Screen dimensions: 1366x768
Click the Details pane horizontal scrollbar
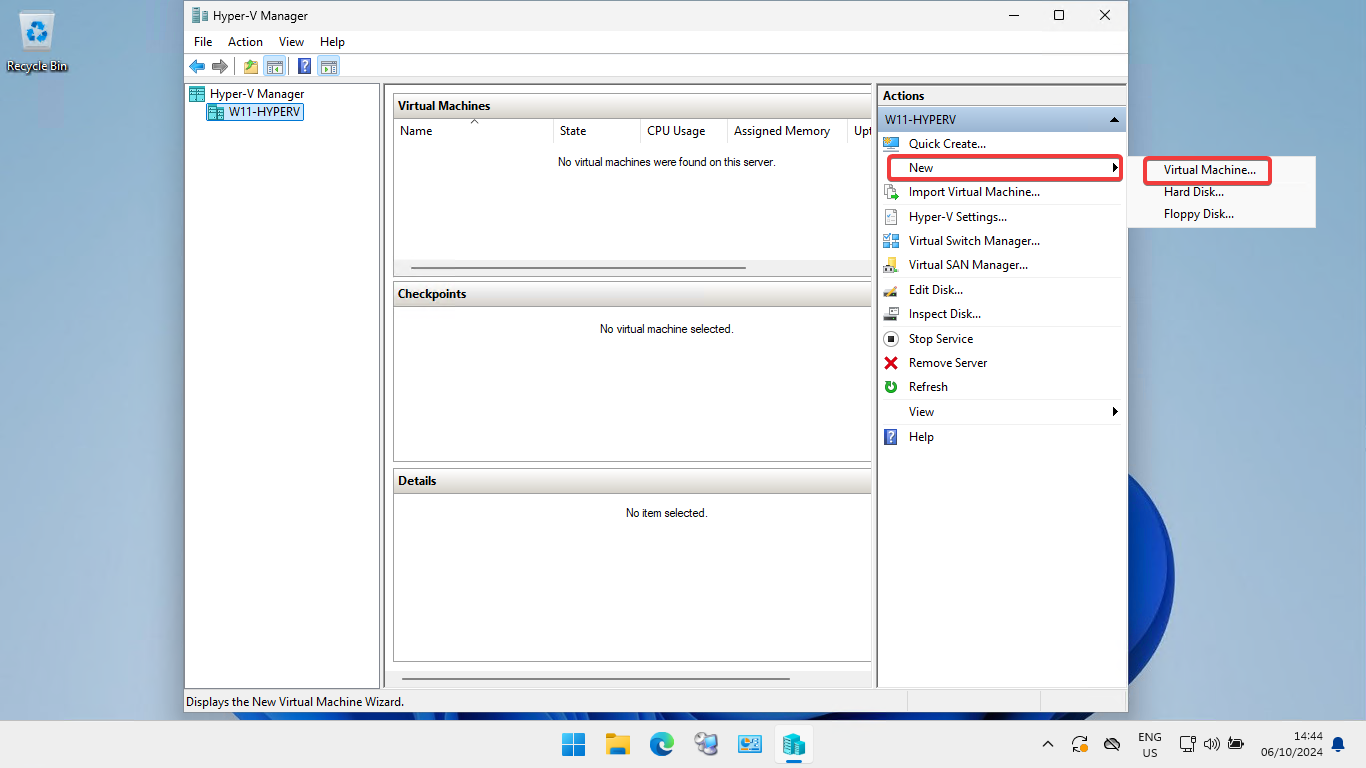point(595,679)
